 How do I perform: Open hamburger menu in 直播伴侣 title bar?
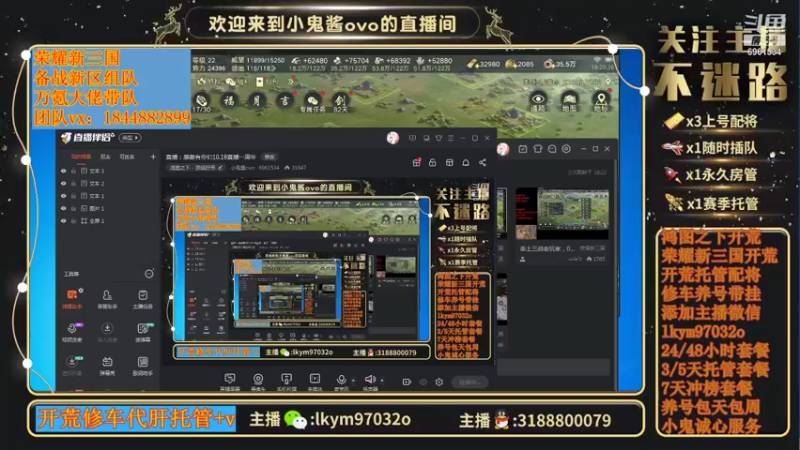(x=451, y=138)
